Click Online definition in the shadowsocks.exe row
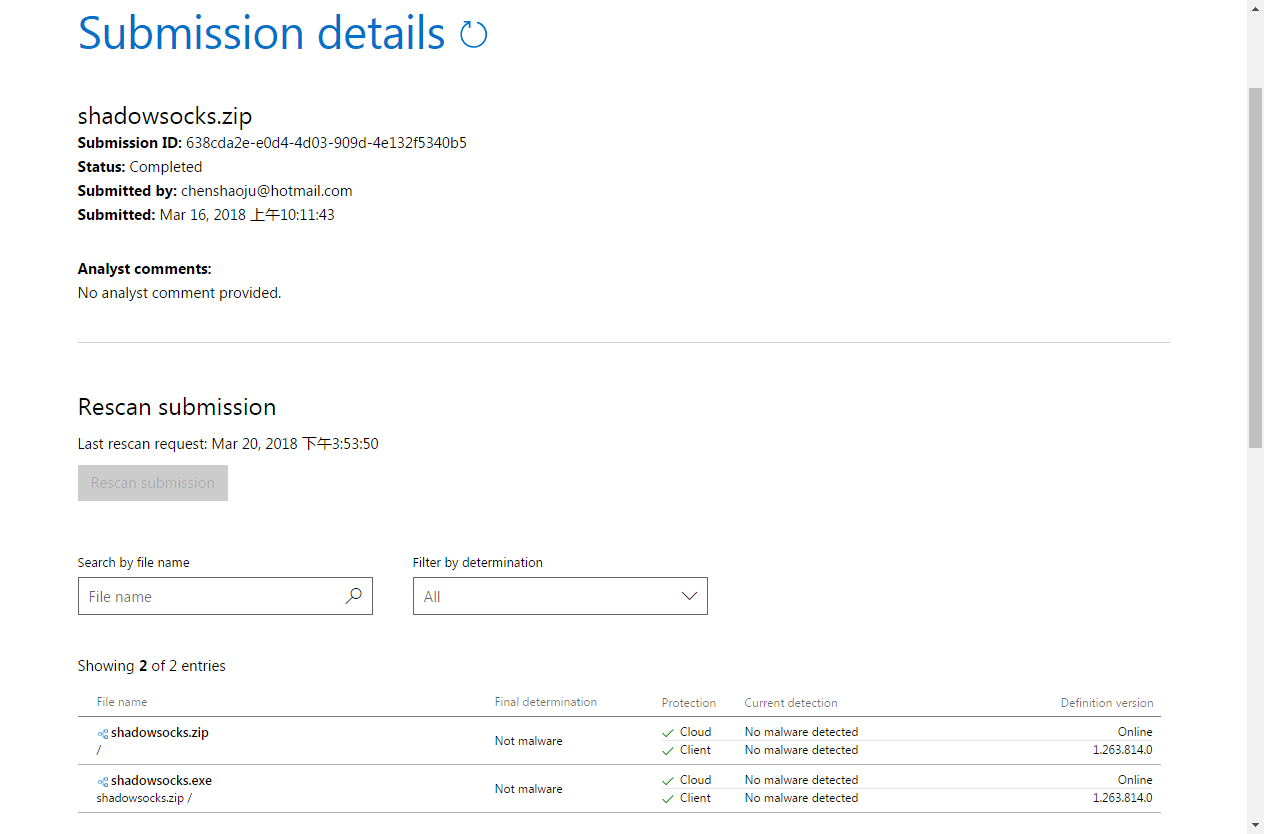1264x834 pixels. pos(1135,780)
